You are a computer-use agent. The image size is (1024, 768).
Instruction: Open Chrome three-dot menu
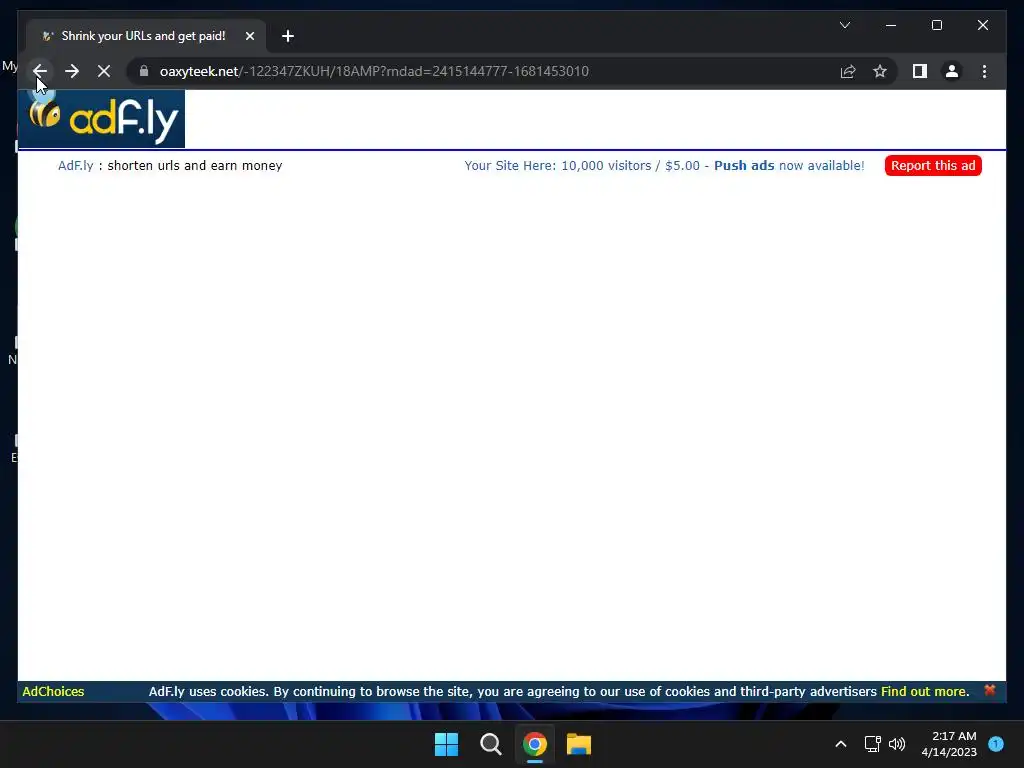pyautogui.click(x=984, y=71)
